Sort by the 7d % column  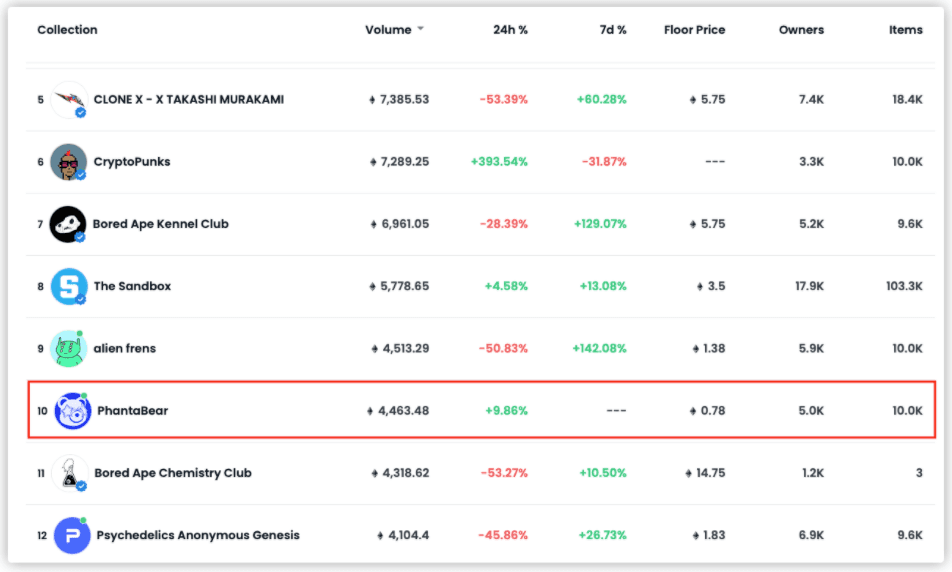click(613, 30)
